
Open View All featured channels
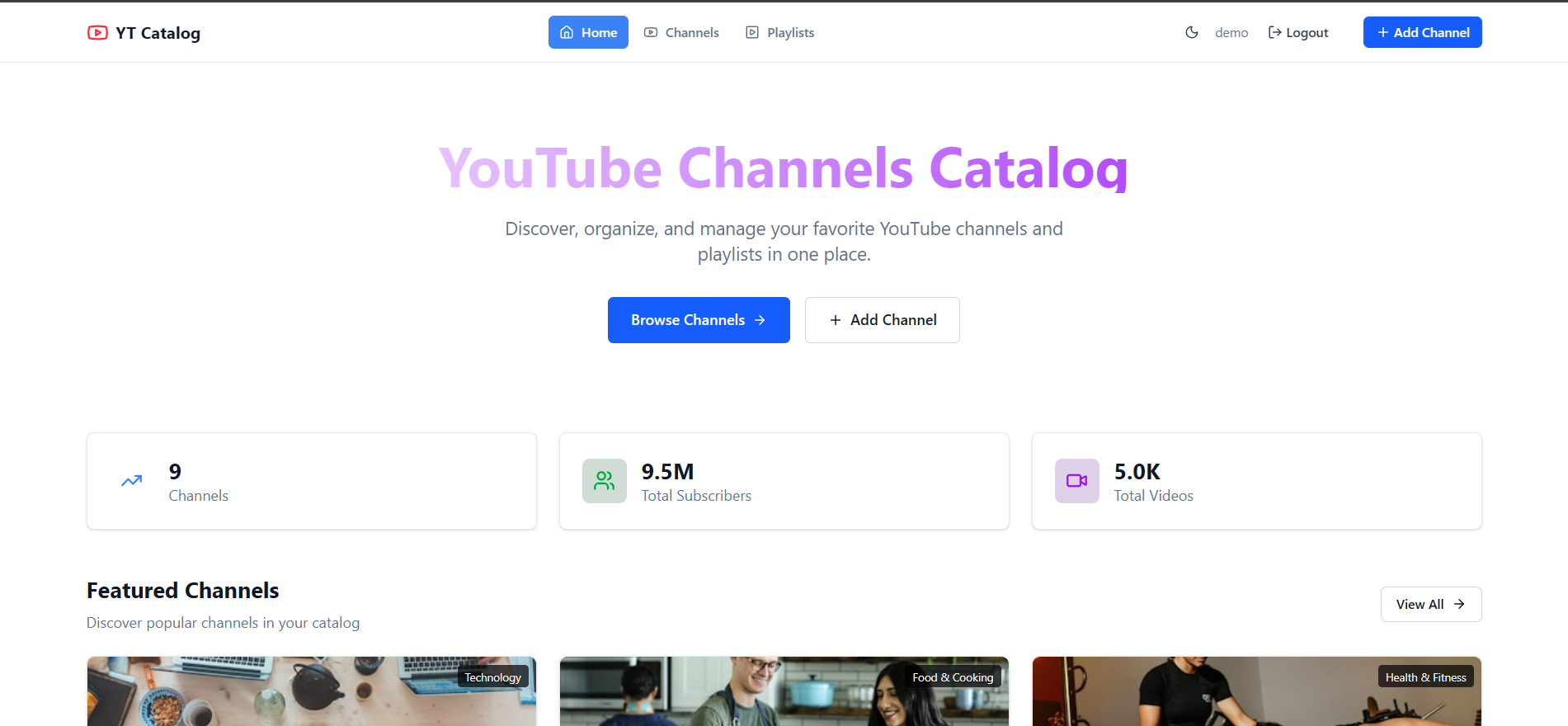1430,605
